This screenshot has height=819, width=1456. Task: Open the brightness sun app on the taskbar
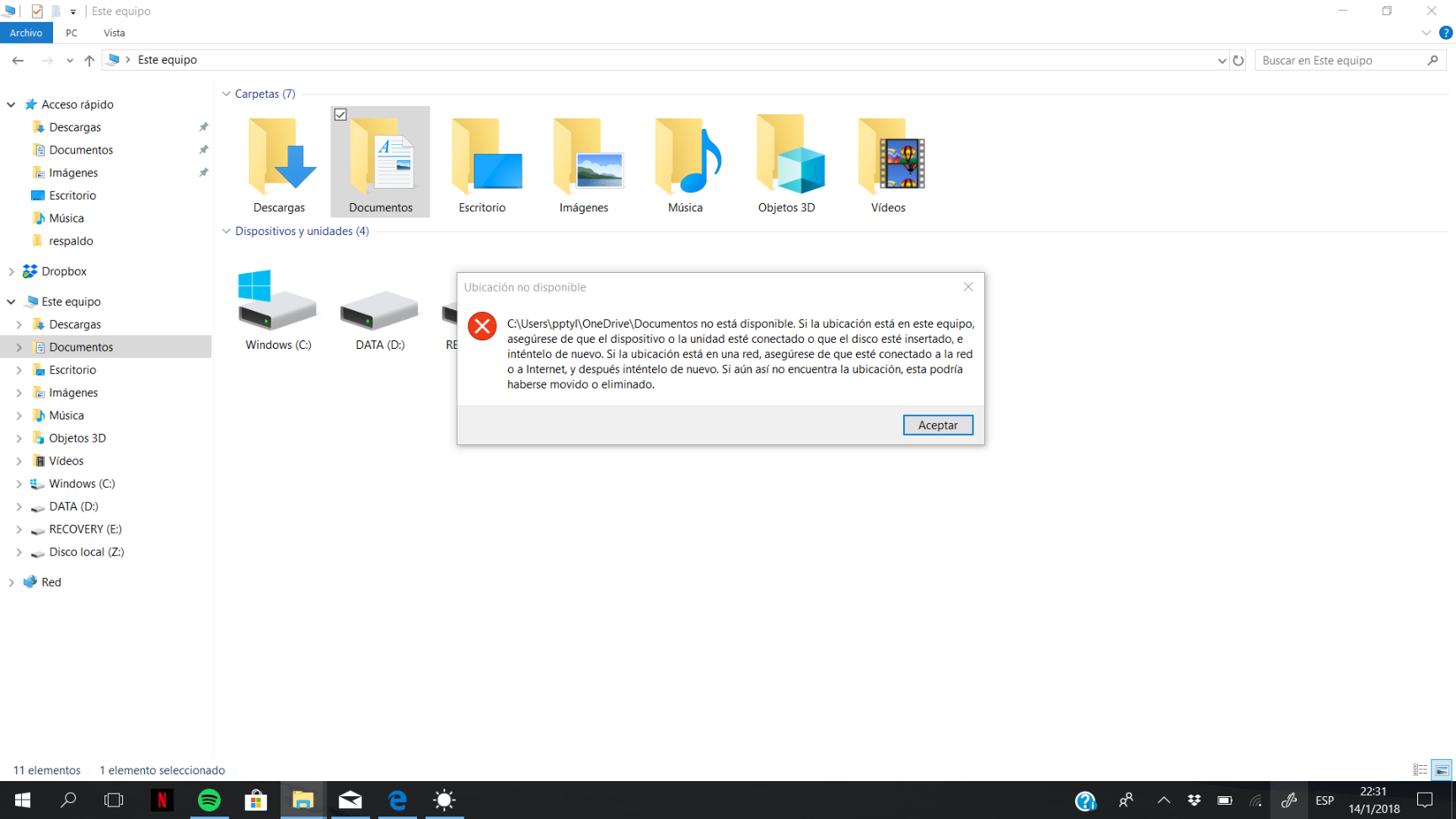coord(445,800)
